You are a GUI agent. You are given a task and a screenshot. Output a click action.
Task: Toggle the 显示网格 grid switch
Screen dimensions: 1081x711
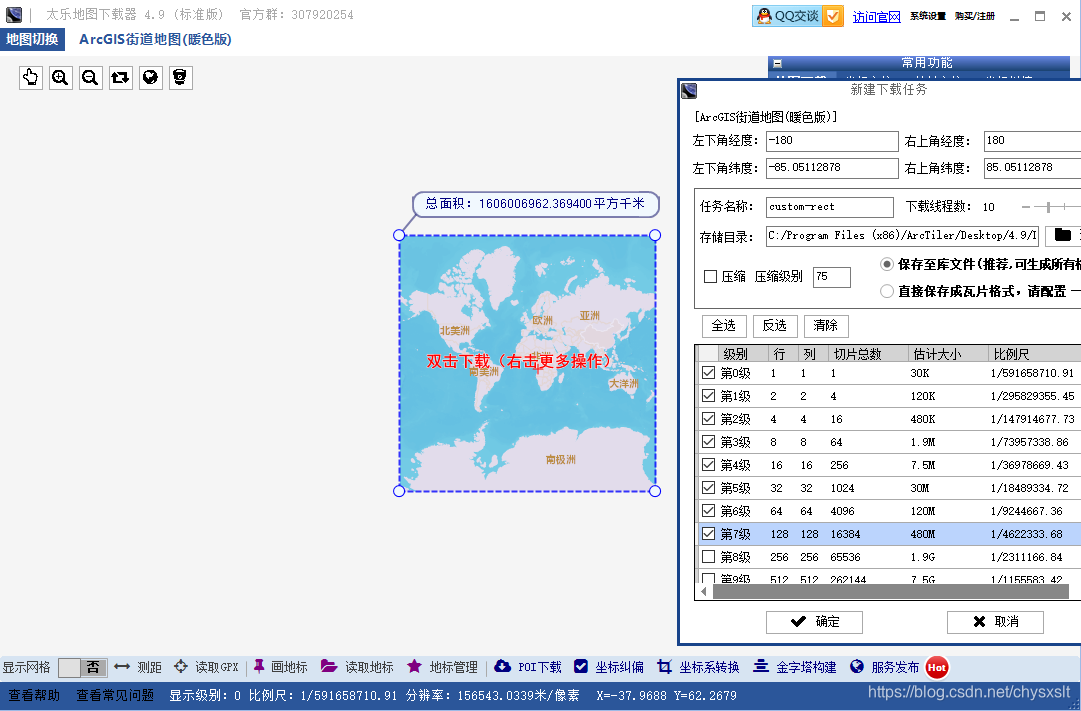(x=82, y=668)
